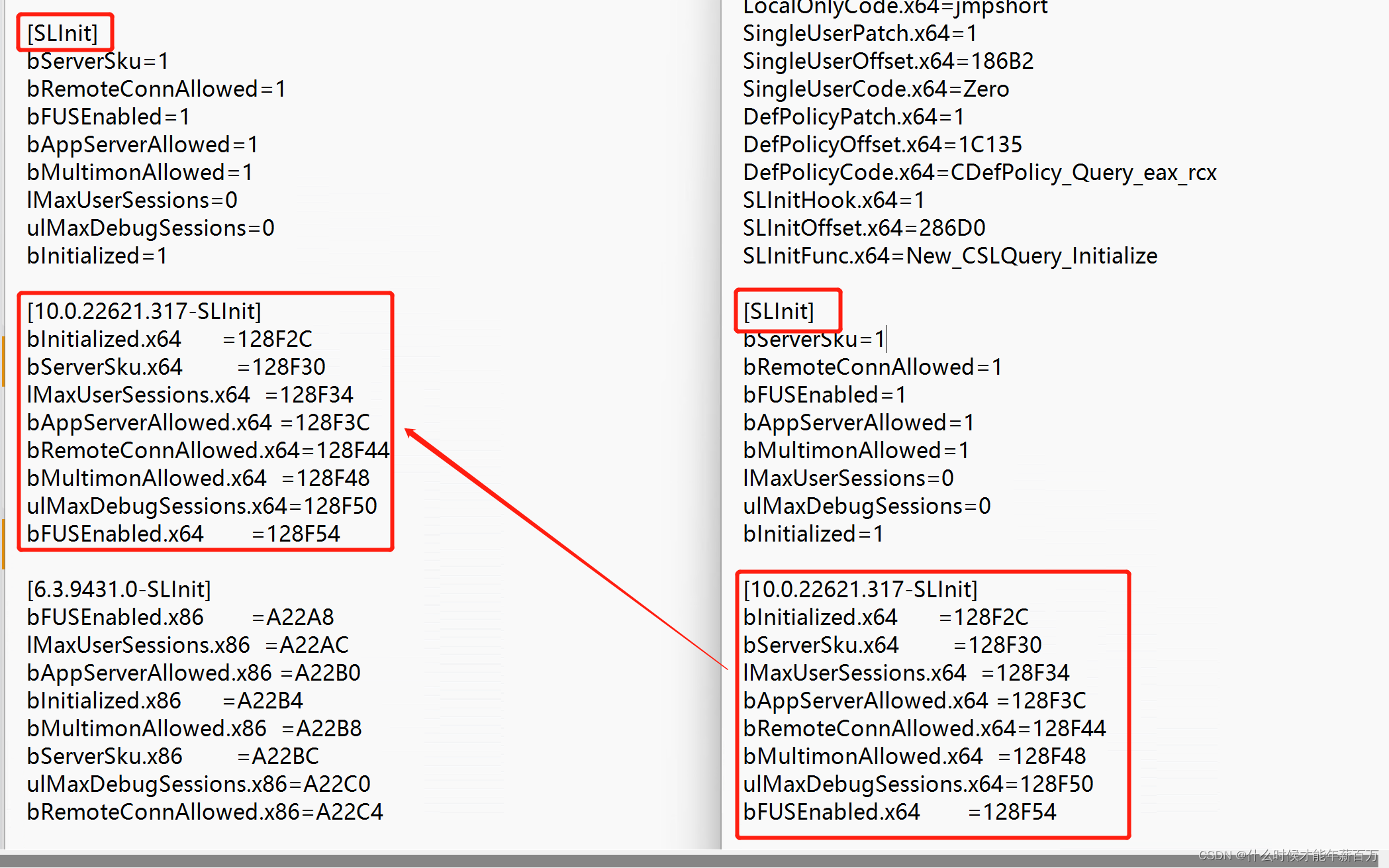Click the bServerSku.x86 =A22BC line
Viewport: 1389px width, 868px height.
pyautogui.click(x=172, y=756)
